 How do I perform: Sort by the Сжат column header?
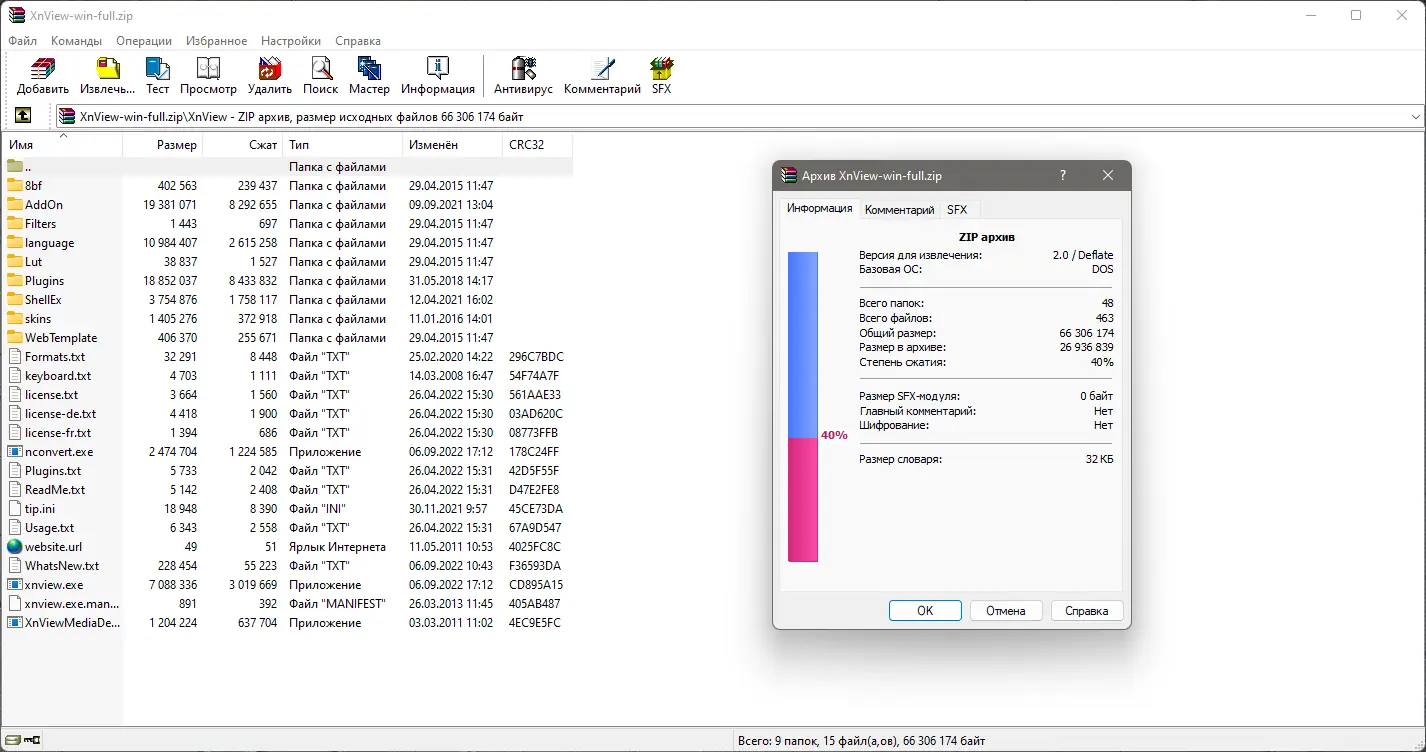pyautogui.click(x=243, y=145)
